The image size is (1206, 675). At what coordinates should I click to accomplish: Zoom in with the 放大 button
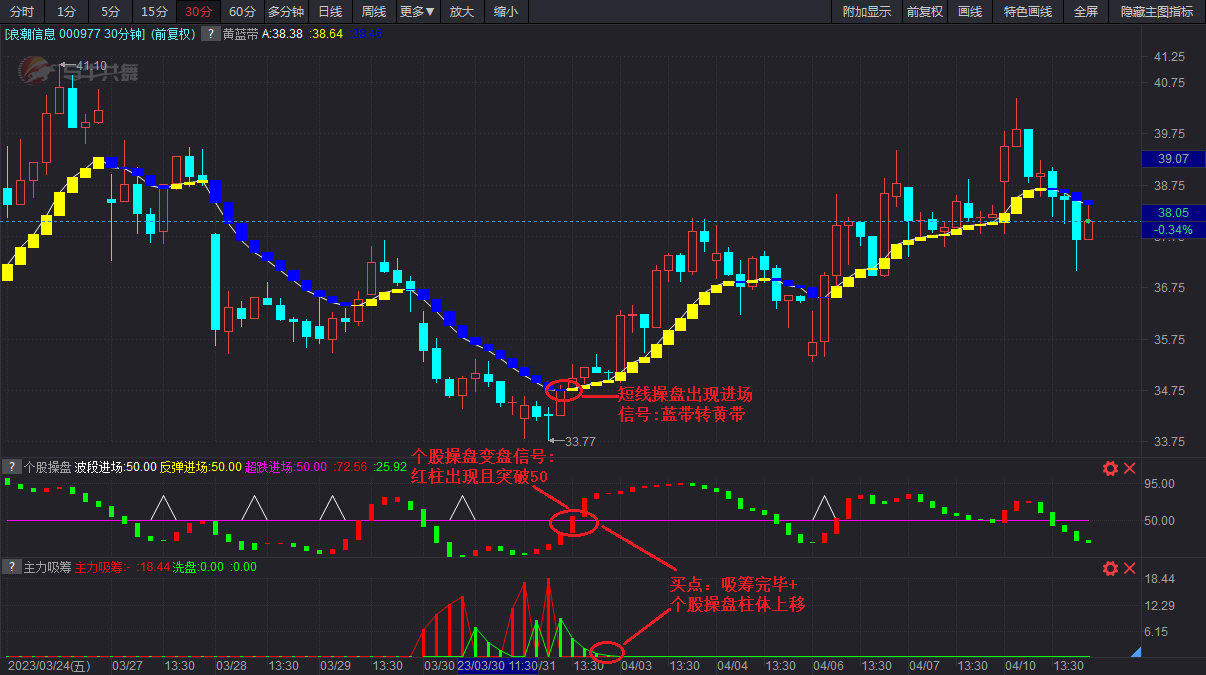click(461, 12)
